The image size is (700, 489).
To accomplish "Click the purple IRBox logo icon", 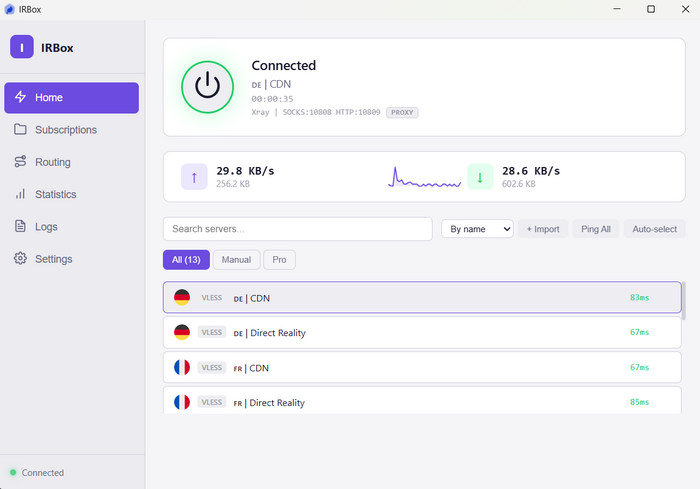I will (x=22, y=47).
